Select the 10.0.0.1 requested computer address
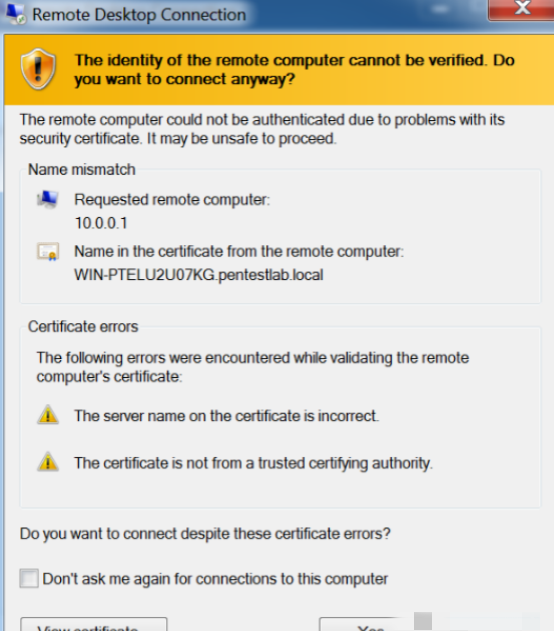The width and height of the screenshot is (554, 631). [101, 223]
